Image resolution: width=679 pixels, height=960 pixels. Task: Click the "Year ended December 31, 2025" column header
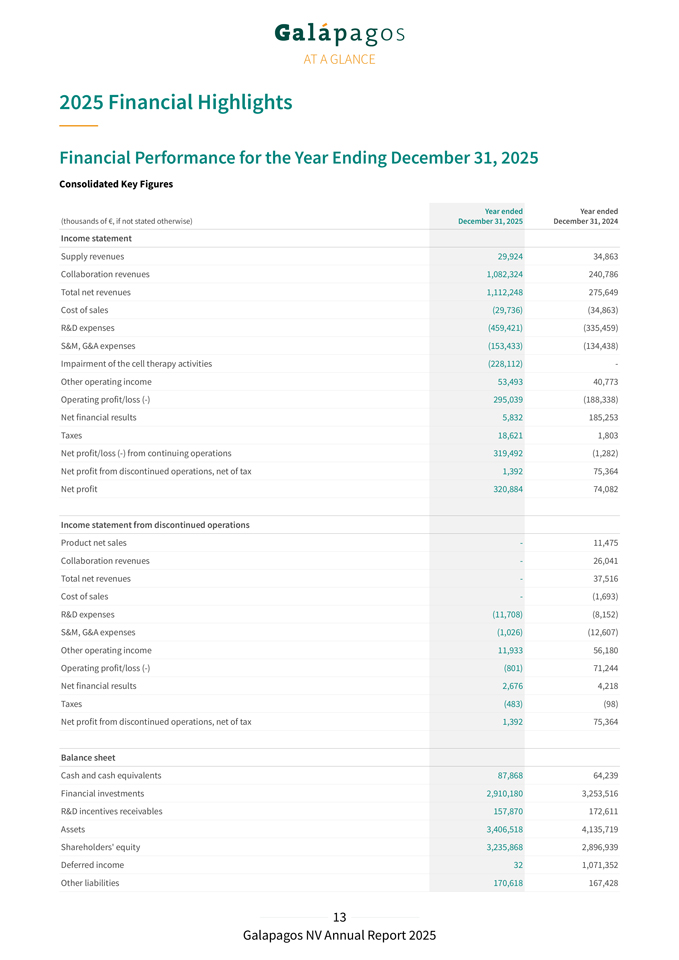point(490,216)
